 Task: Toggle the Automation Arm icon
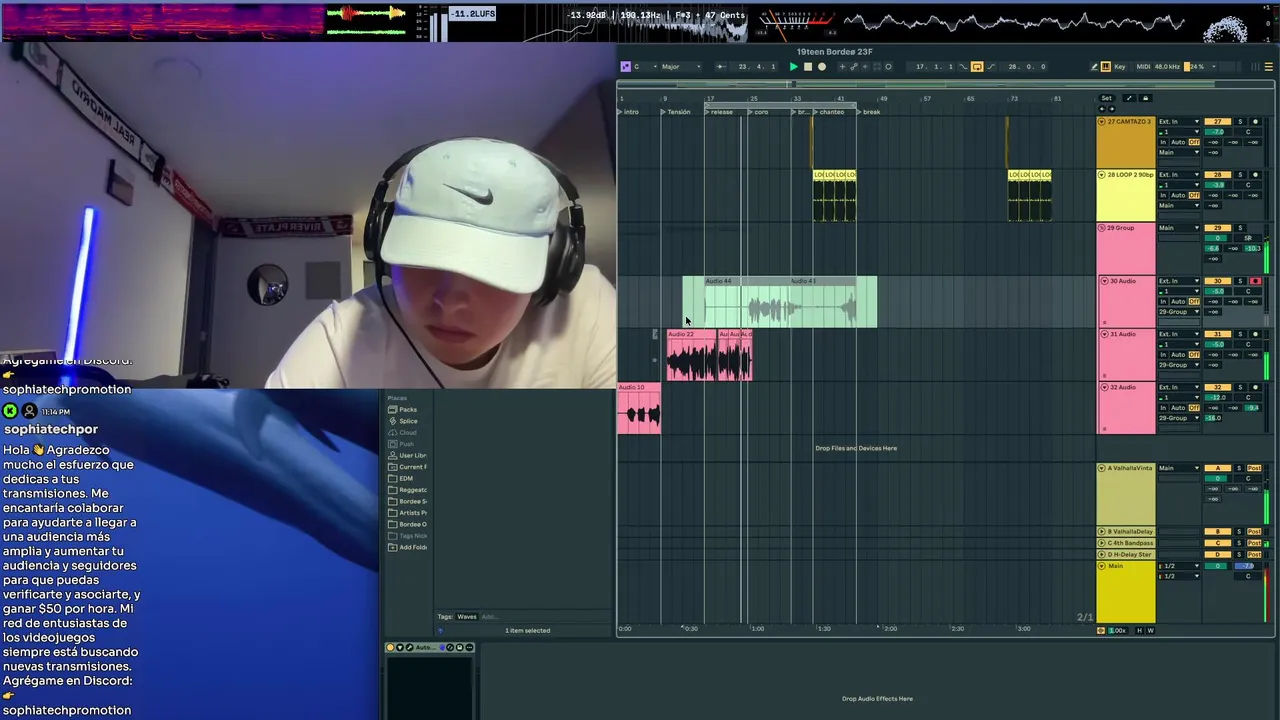[x=854, y=67]
